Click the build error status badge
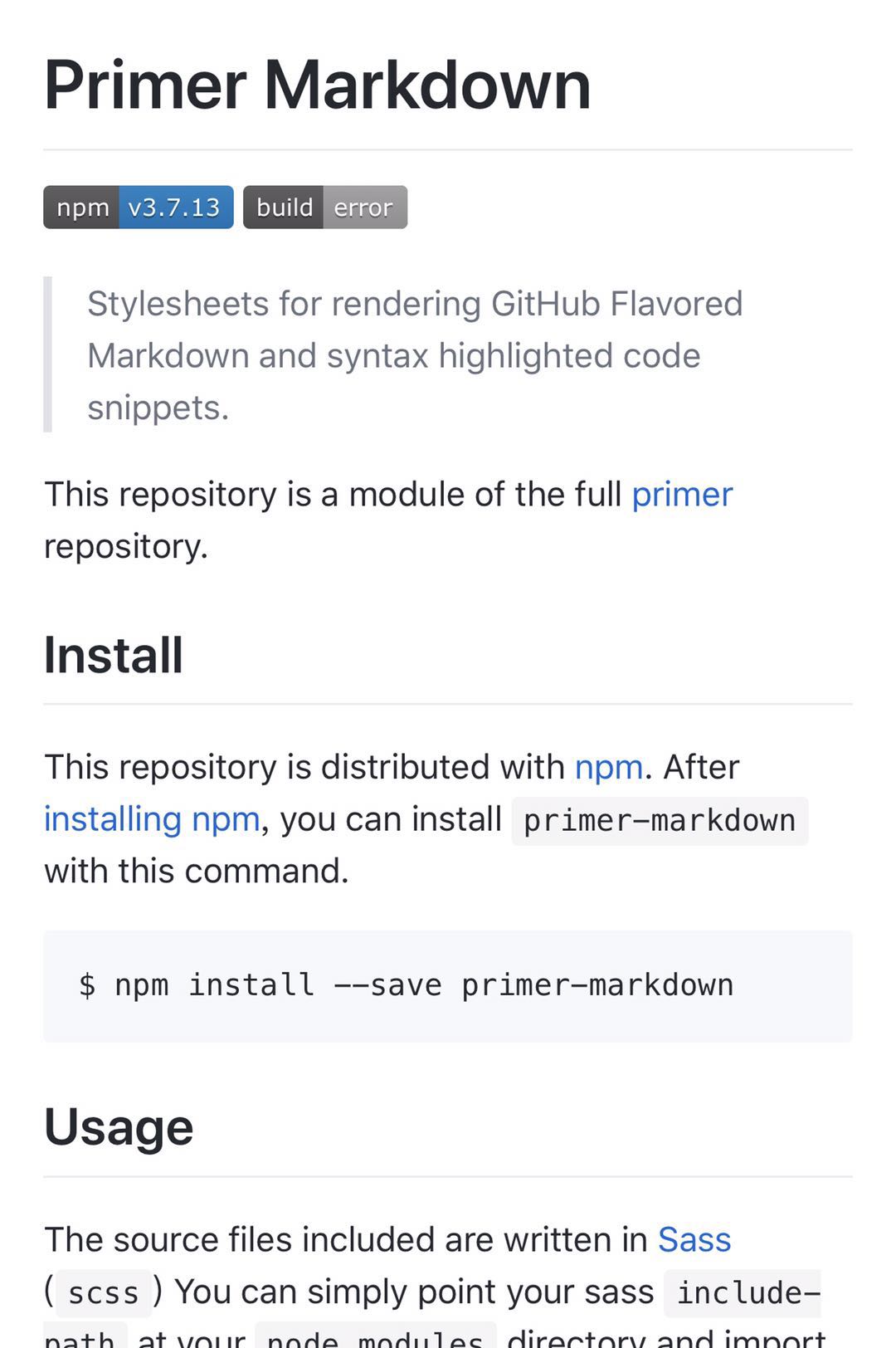This screenshot has height=1348, width=896. tap(325, 207)
